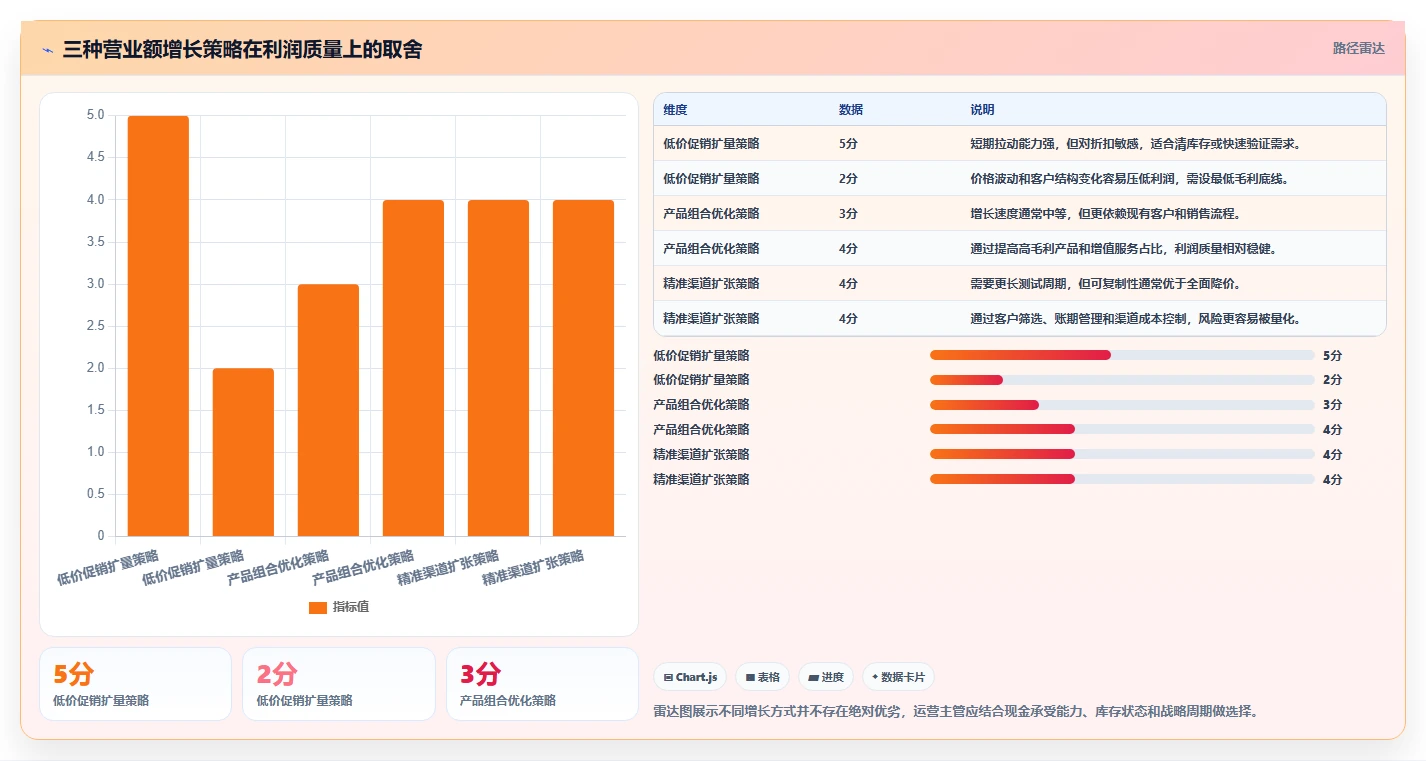Click the 数据卡片 tag

(898, 677)
